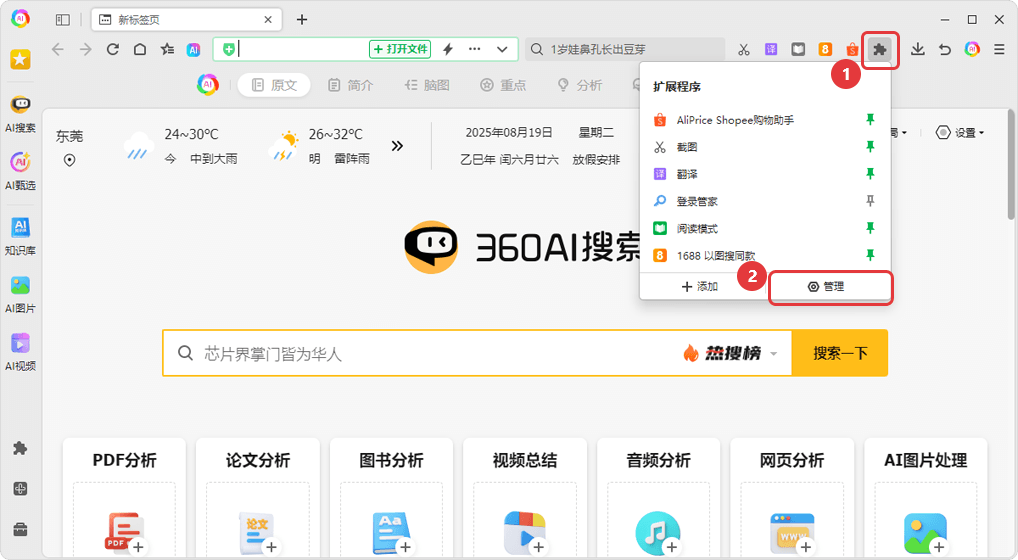The height and width of the screenshot is (560, 1018).
Task: Open AI搜索 in left sidebar
Action: (20, 114)
